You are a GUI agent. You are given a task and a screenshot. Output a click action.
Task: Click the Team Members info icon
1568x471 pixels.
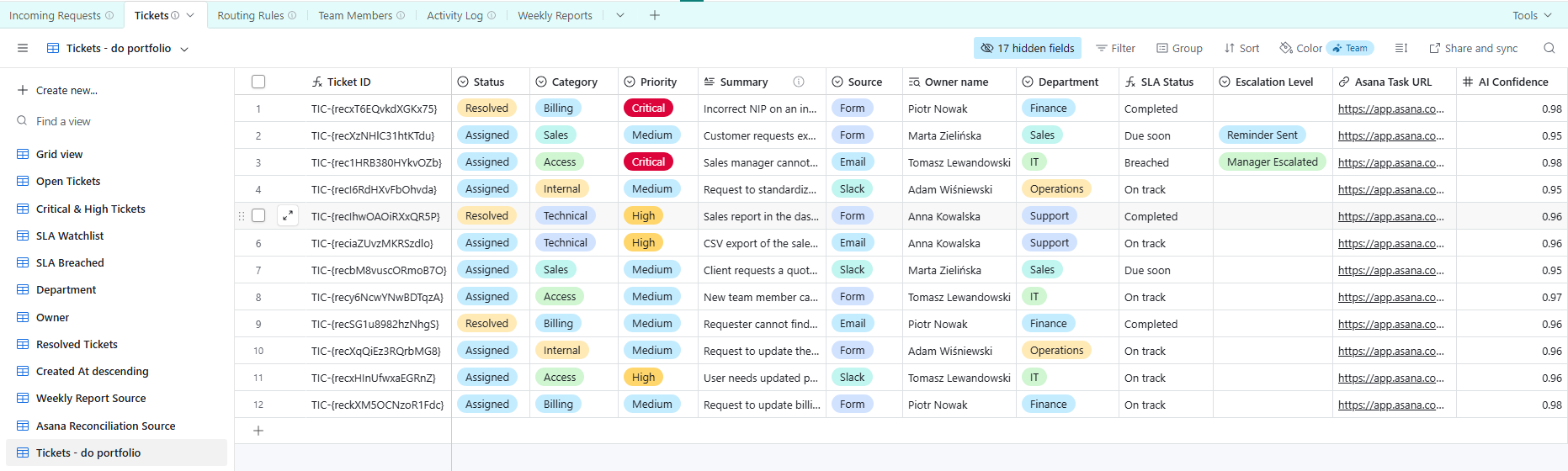pyautogui.click(x=401, y=15)
